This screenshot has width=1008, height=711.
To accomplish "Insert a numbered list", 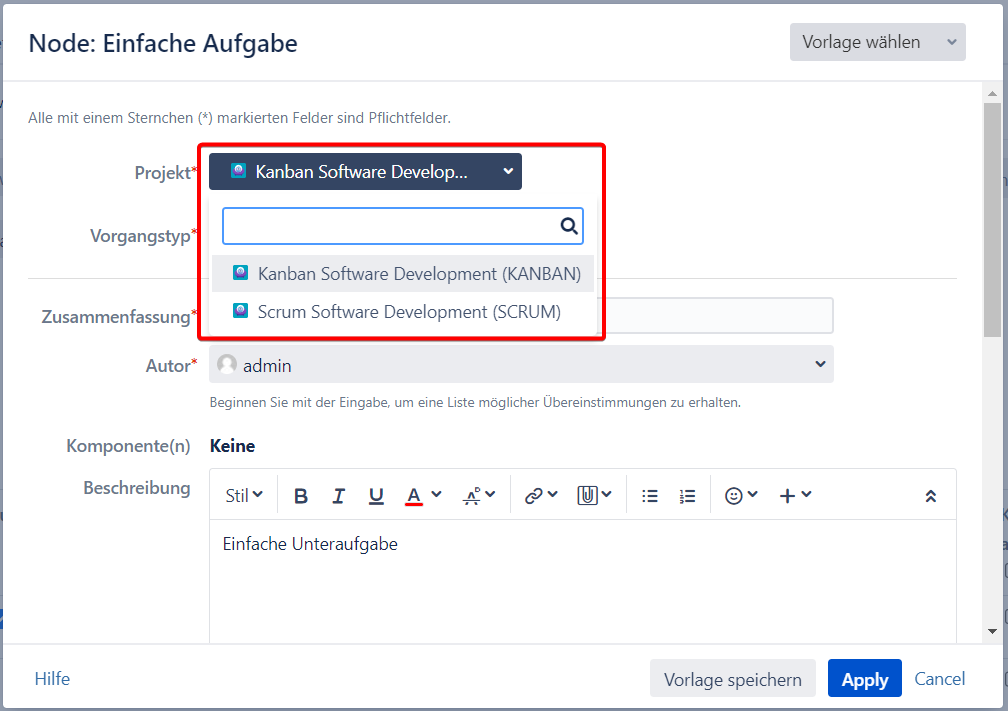I will click(687, 496).
